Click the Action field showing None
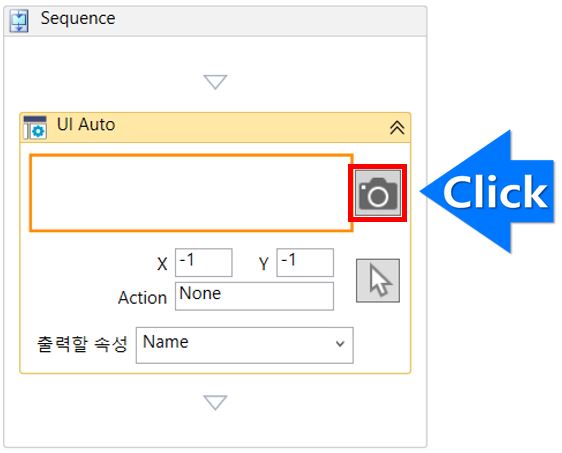This screenshot has height=453, width=562. point(254,296)
